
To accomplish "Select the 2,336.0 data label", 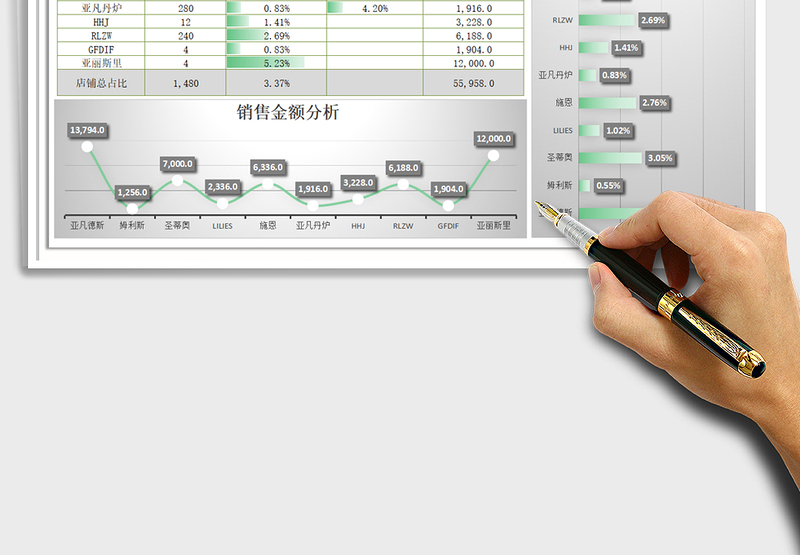I will 223,187.
